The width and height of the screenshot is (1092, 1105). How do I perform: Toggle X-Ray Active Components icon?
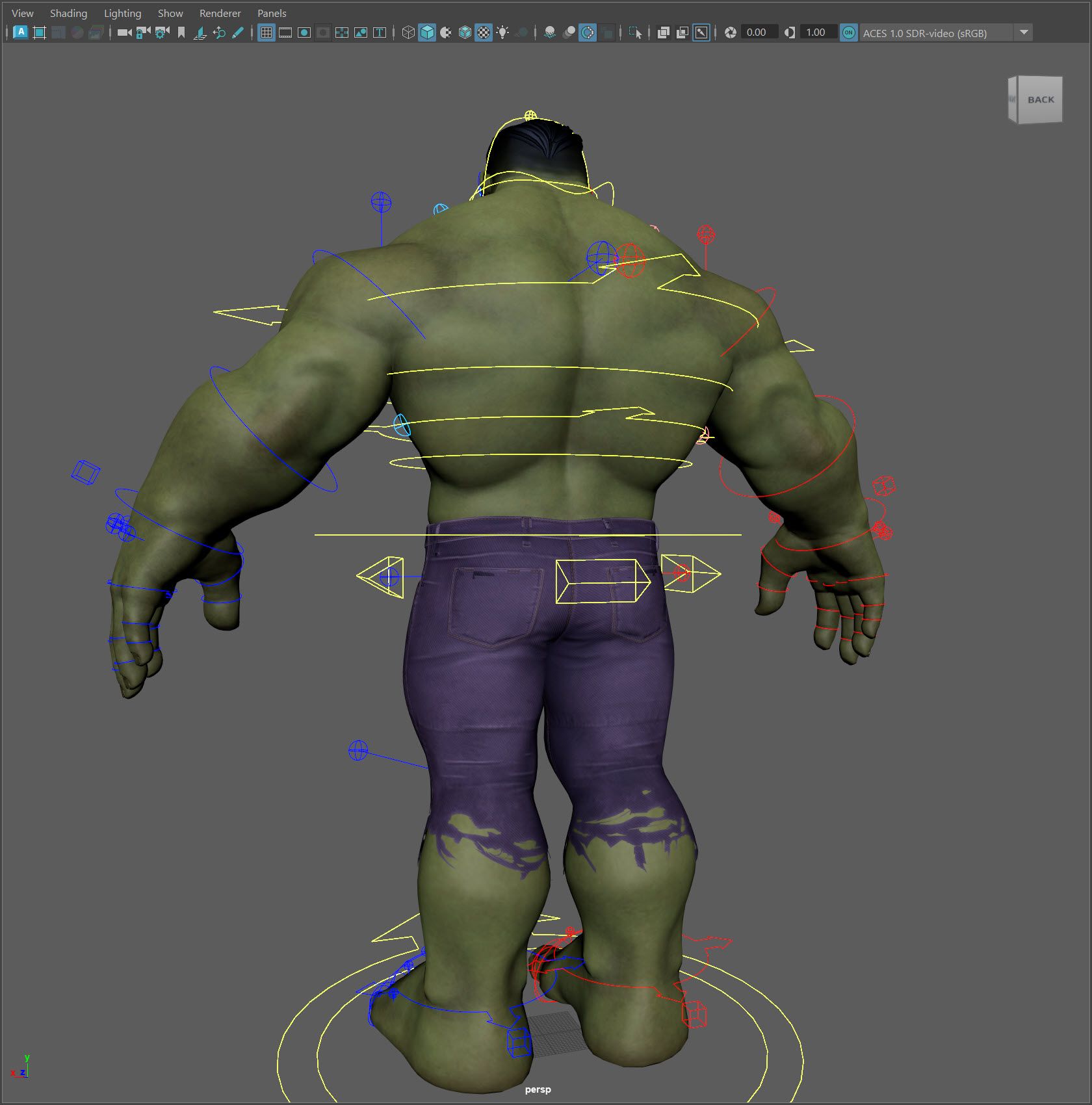[682, 32]
